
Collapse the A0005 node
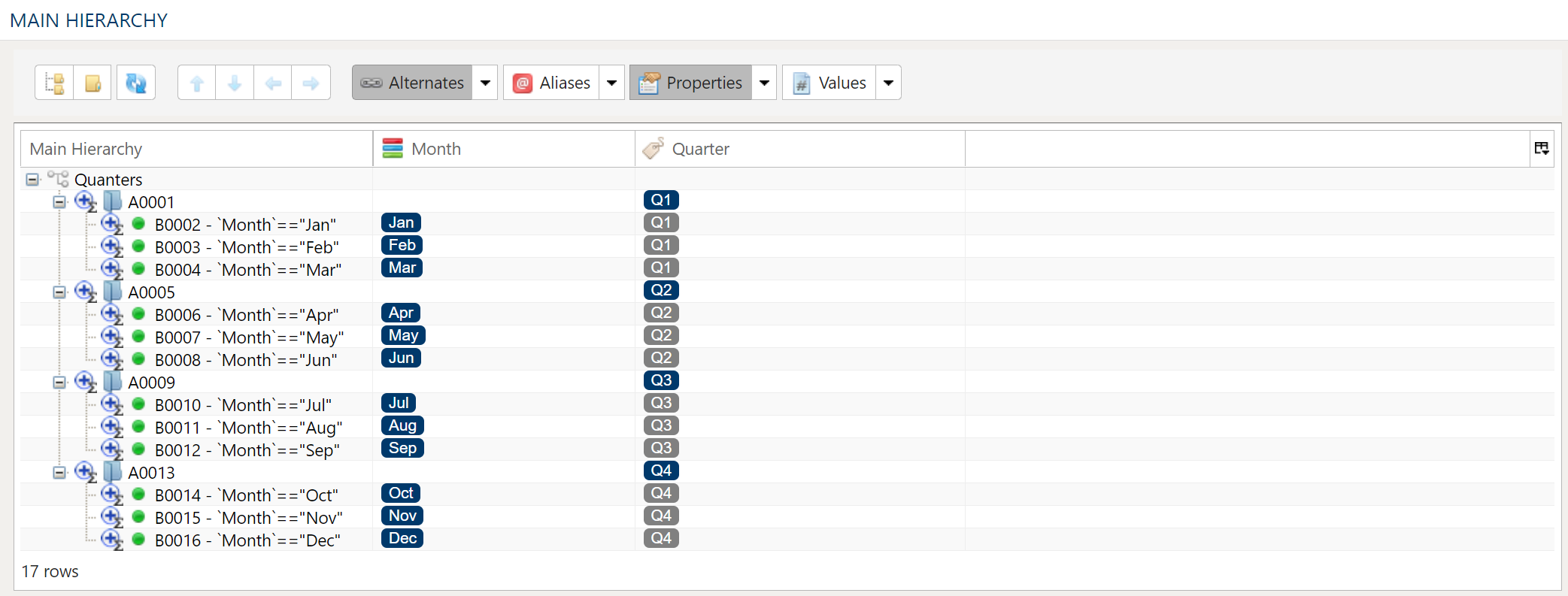pyautogui.click(x=59, y=292)
